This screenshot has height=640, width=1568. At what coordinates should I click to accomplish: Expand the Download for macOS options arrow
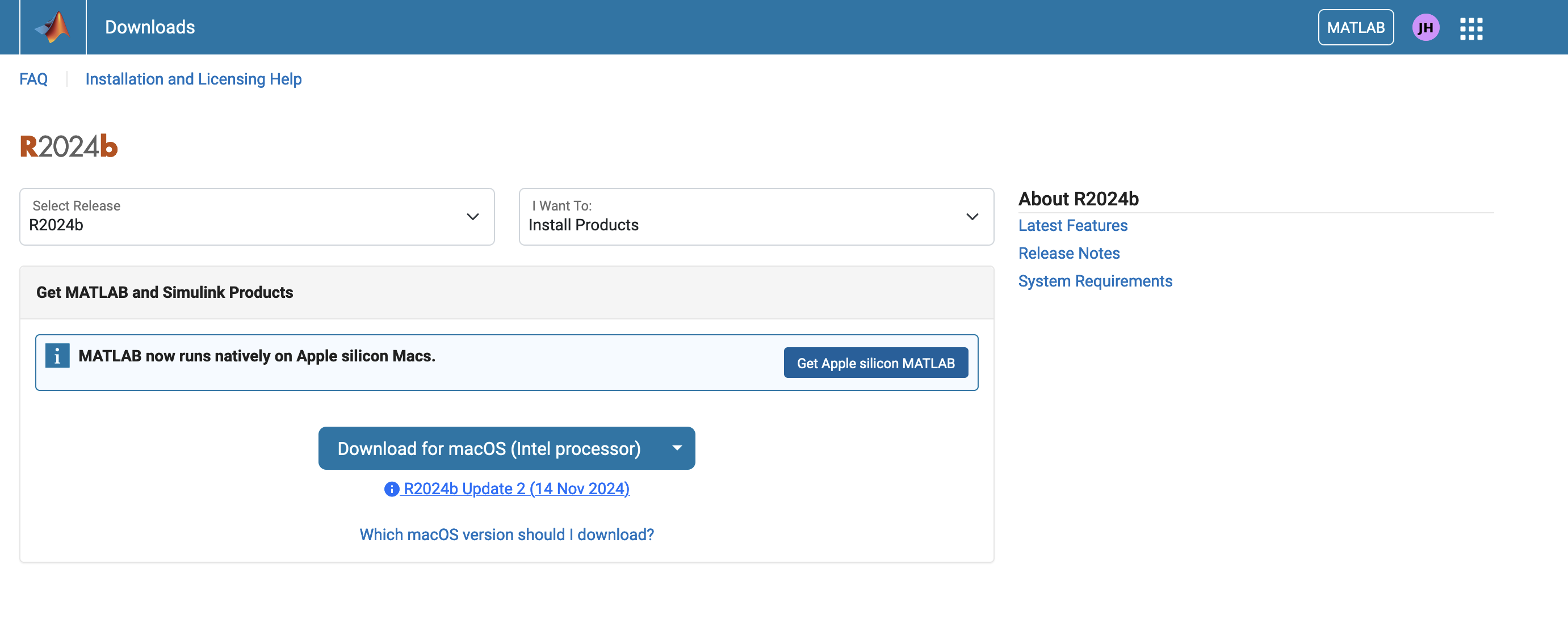[x=676, y=448]
